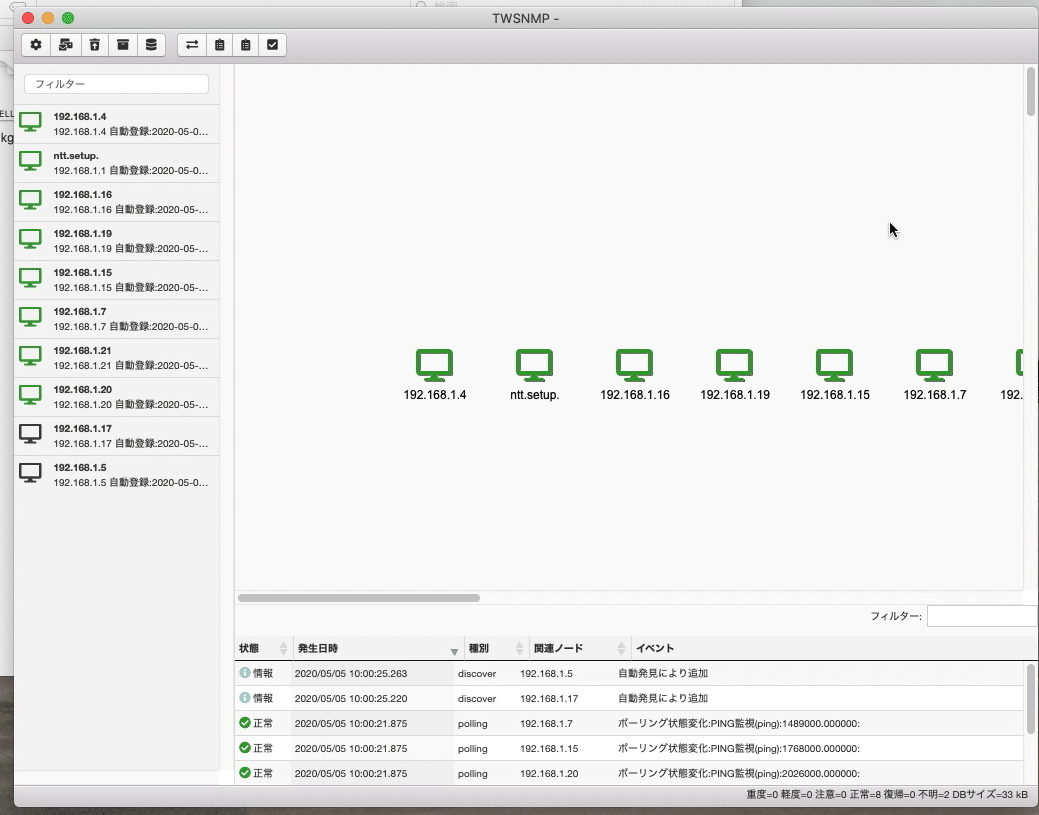
Task: Select 192.168.1.19 in the node list
Action: (117, 241)
